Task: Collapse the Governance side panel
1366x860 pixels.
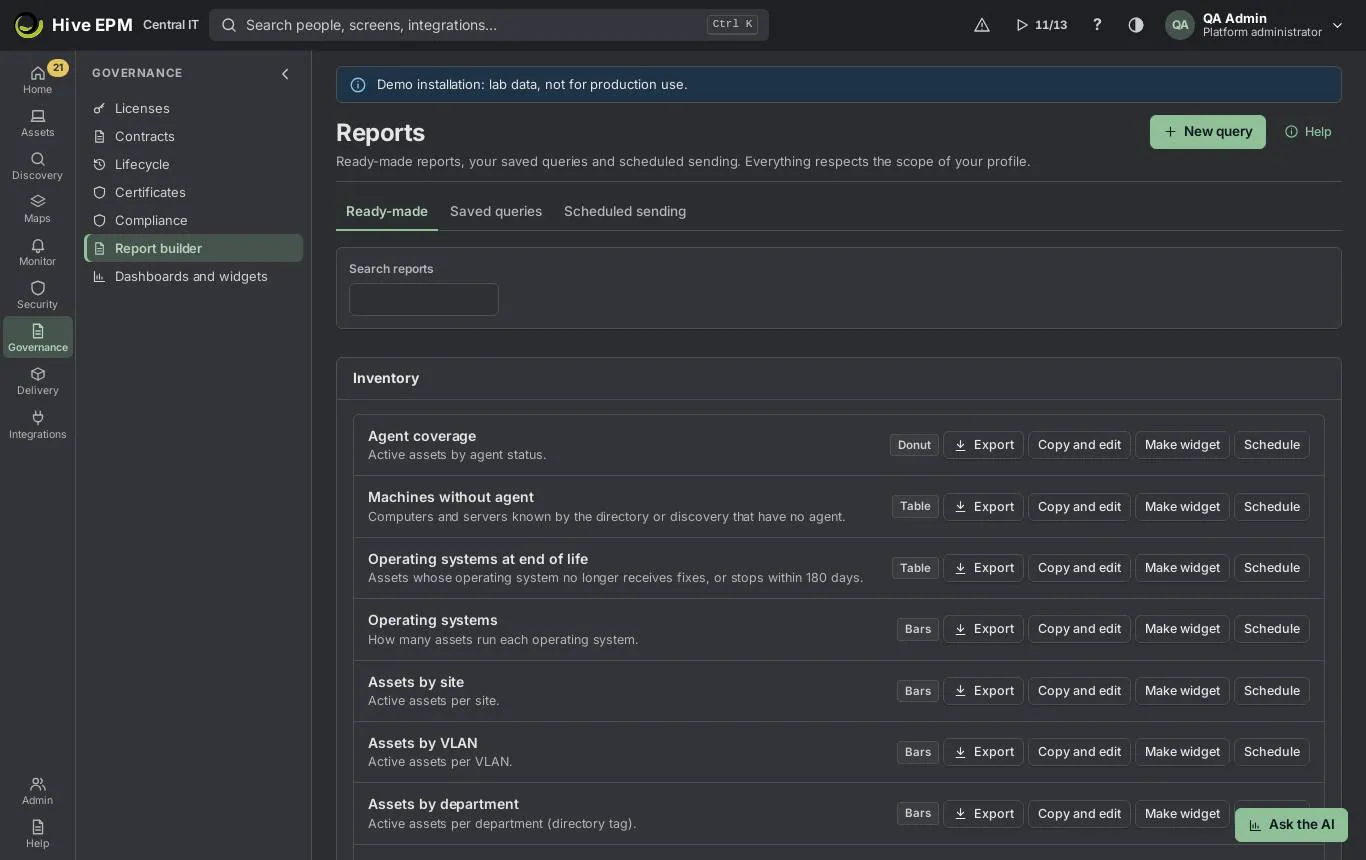Action: [285, 74]
